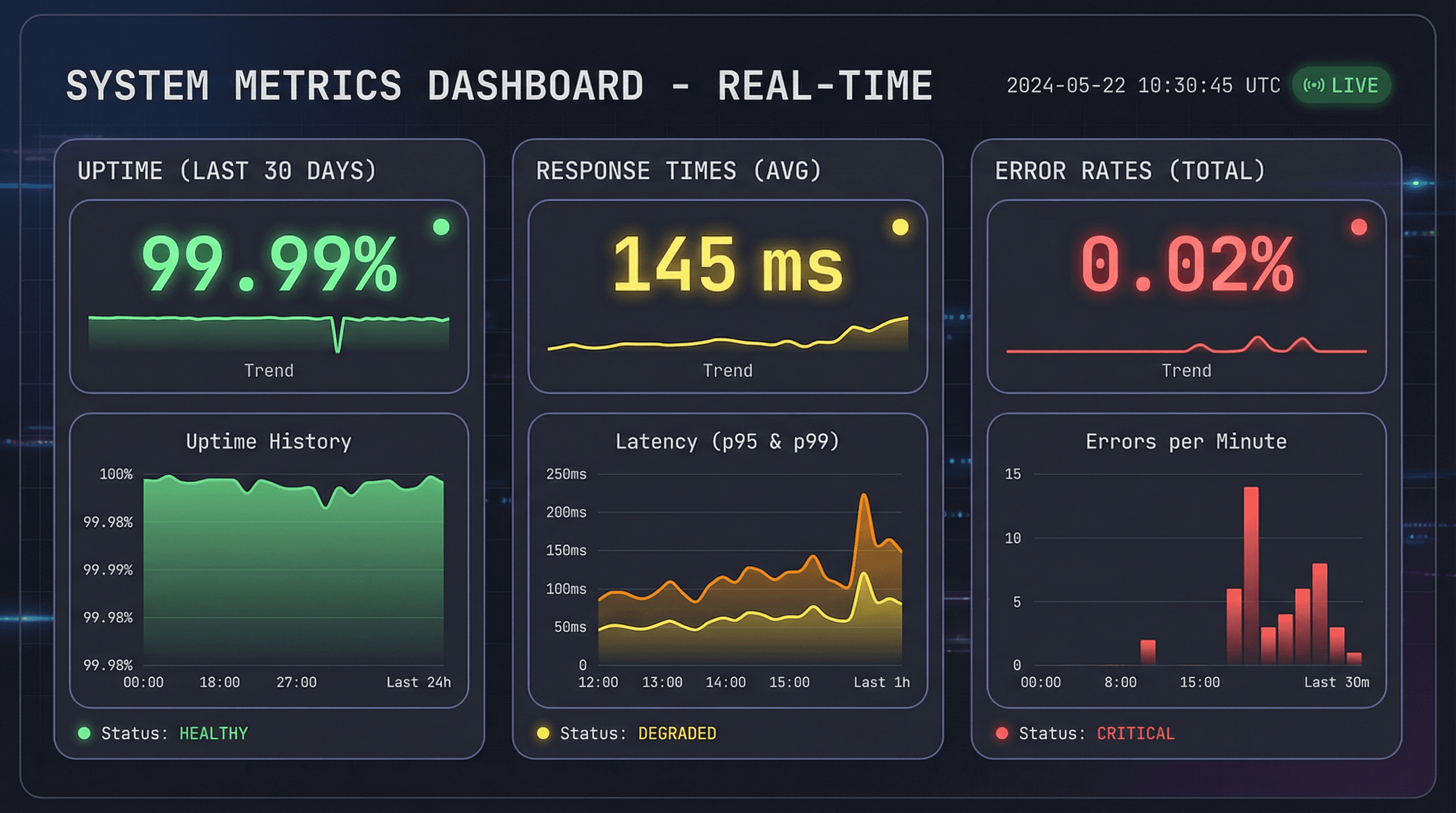Toggle the Error Rates Trend sparkline
The height and width of the screenshot is (813, 1456).
click(1187, 350)
